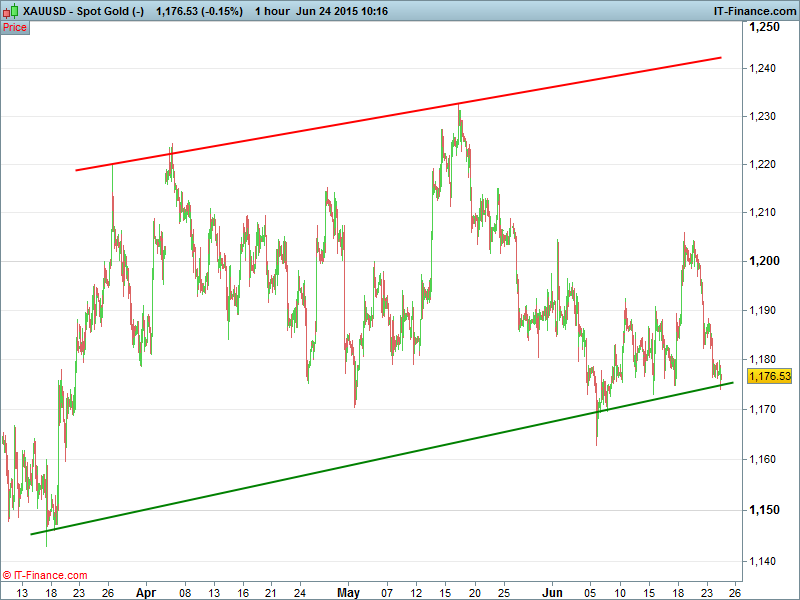
Task: Click the 1,200 price axis label
Action: tap(765, 261)
